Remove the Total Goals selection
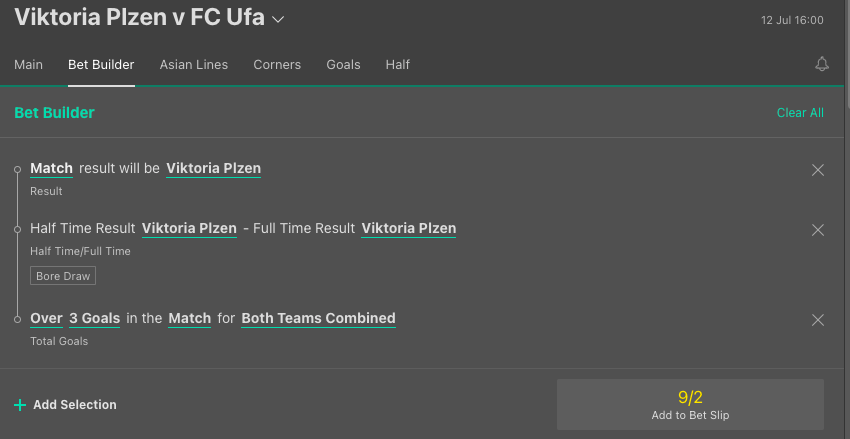This screenshot has height=439, width=850. coord(818,320)
